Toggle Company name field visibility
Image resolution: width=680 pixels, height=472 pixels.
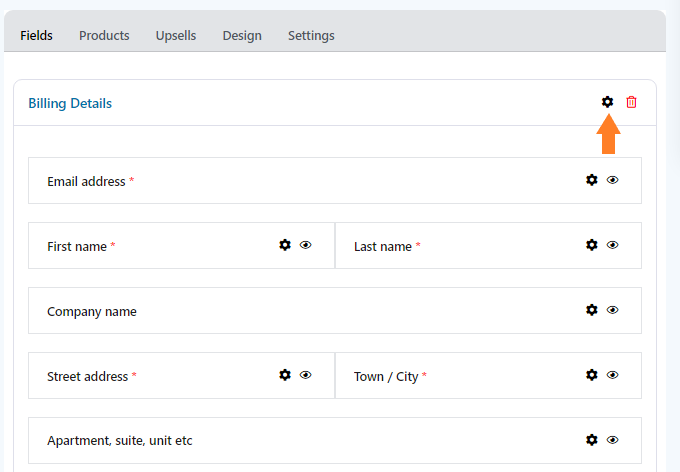click(612, 310)
